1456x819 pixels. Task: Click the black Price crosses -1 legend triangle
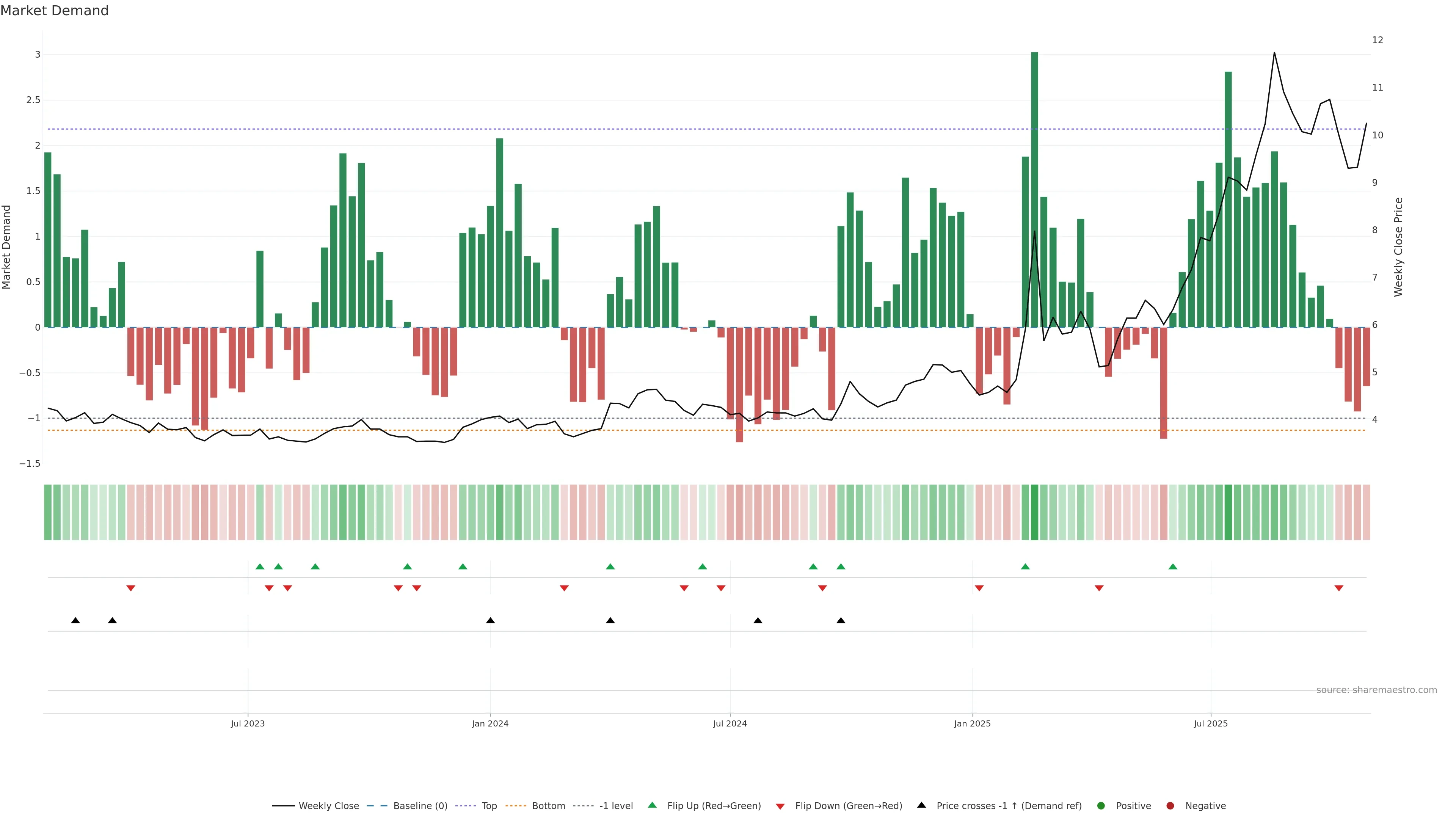[x=921, y=805]
